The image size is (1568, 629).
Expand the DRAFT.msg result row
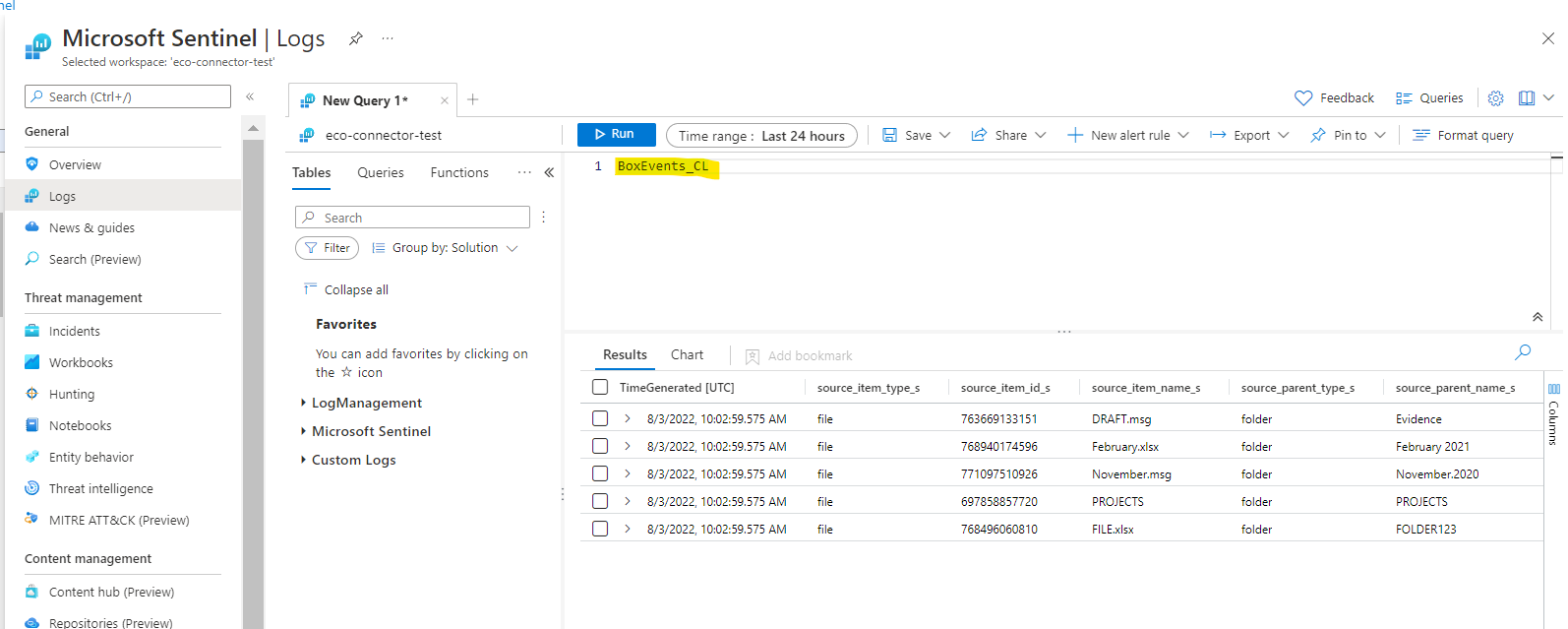[628, 418]
